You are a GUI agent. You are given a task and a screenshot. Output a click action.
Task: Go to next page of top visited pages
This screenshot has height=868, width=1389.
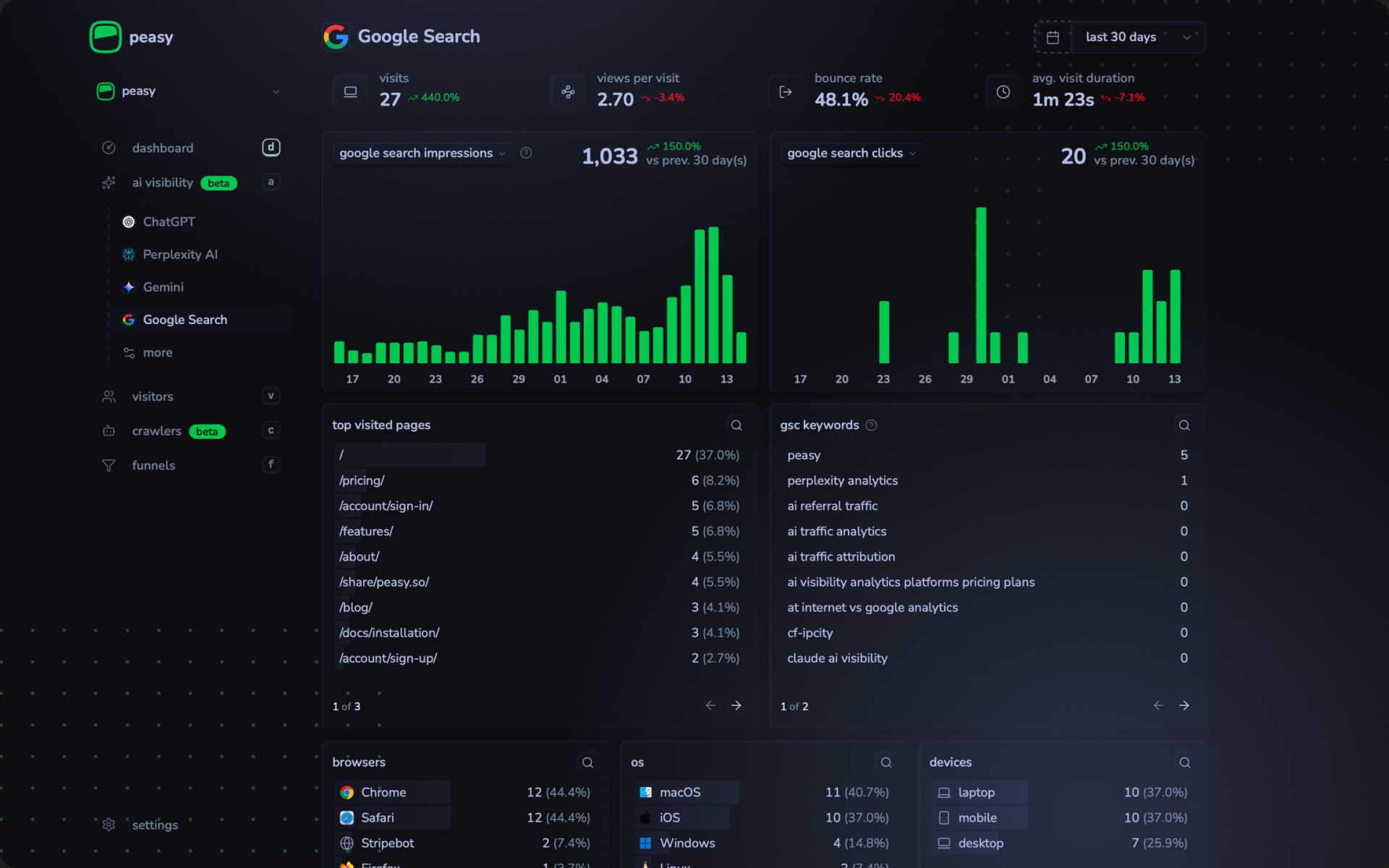736,705
